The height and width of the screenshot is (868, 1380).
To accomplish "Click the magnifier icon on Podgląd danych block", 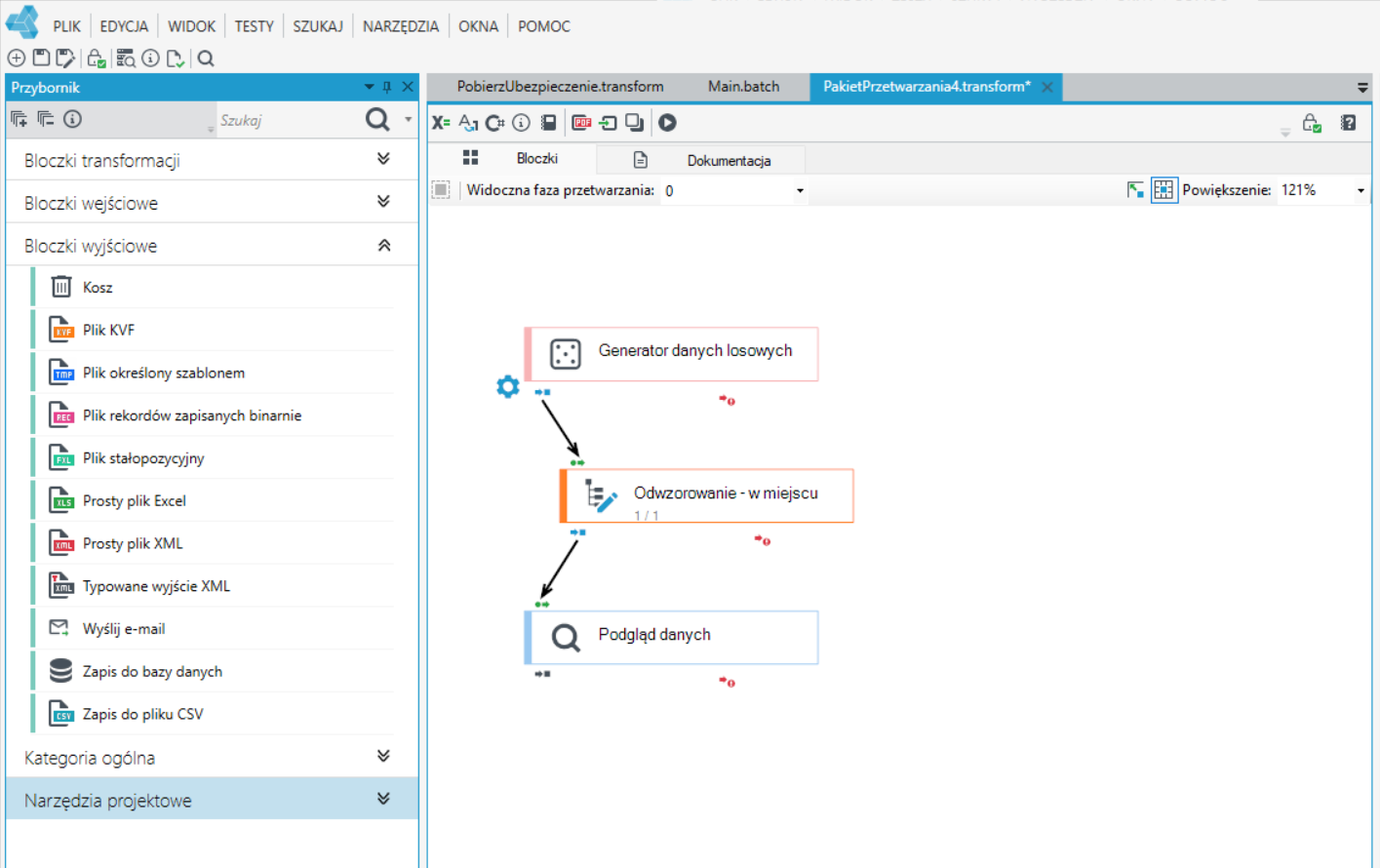I will [566, 638].
